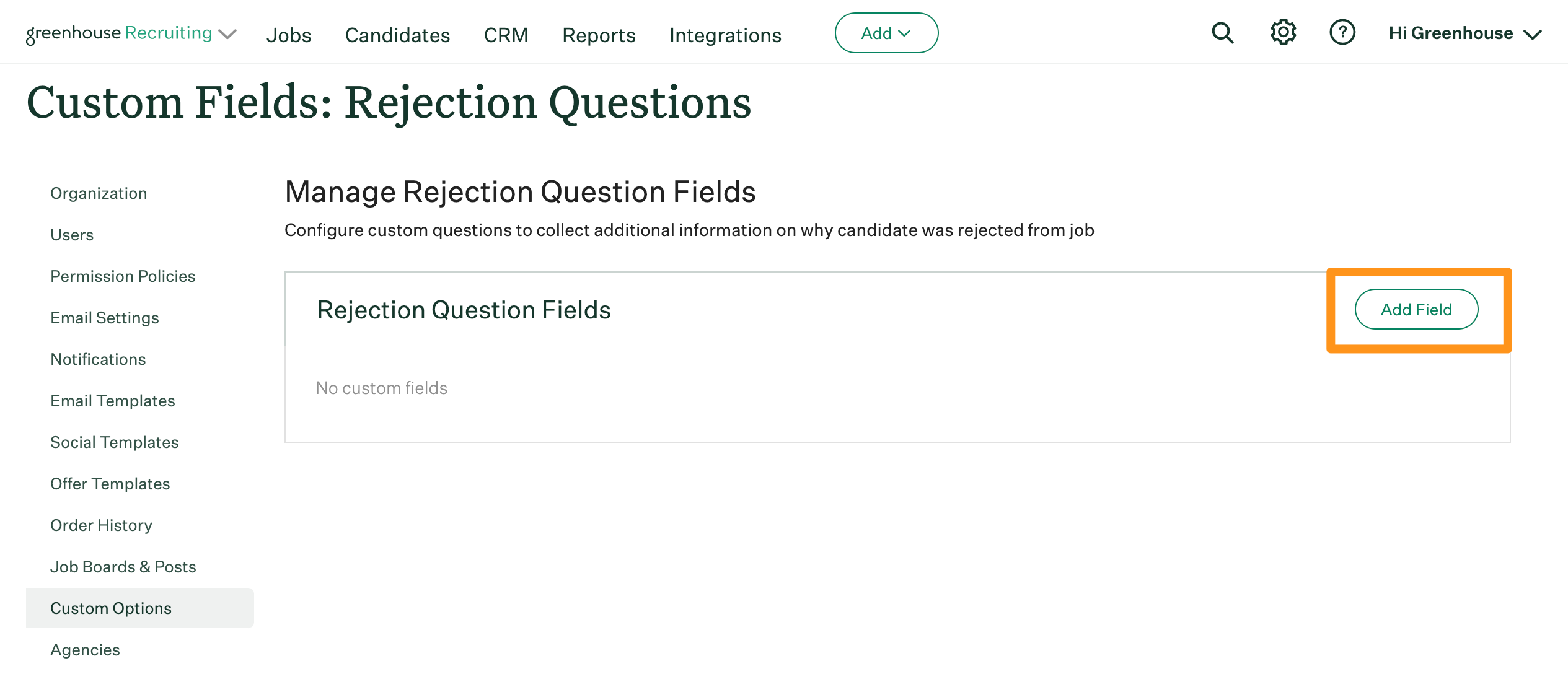This screenshot has width=1568, height=674.
Task: Go to the Integrations page
Action: pyautogui.click(x=725, y=35)
